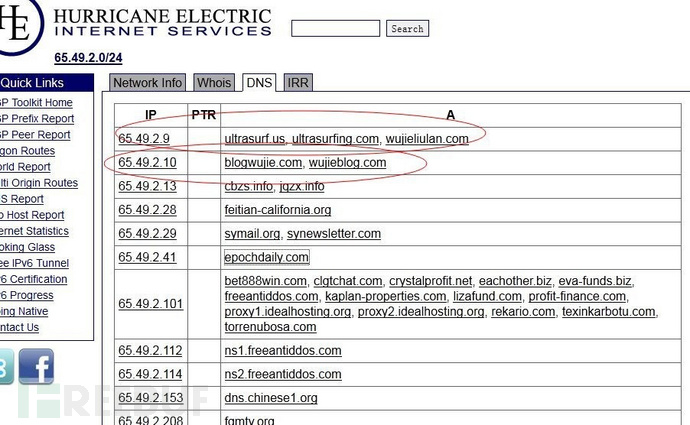Open the Toolkit Home quick link
This screenshot has width=690, height=425.
(36, 103)
